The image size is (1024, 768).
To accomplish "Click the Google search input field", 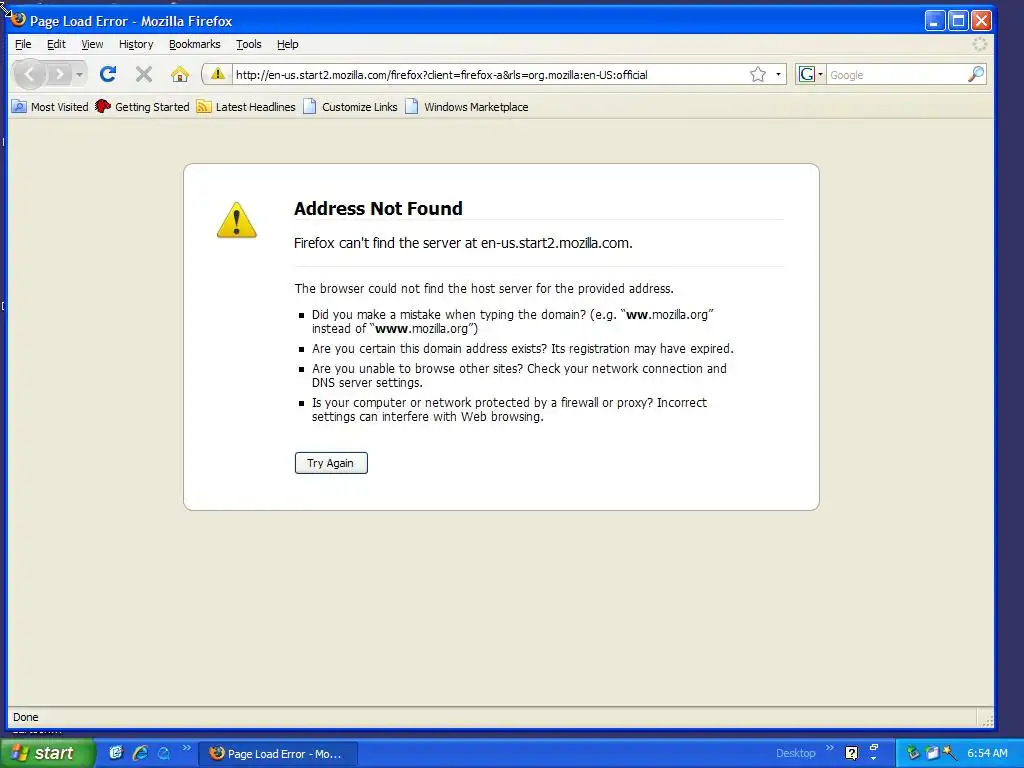I will tap(897, 74).
